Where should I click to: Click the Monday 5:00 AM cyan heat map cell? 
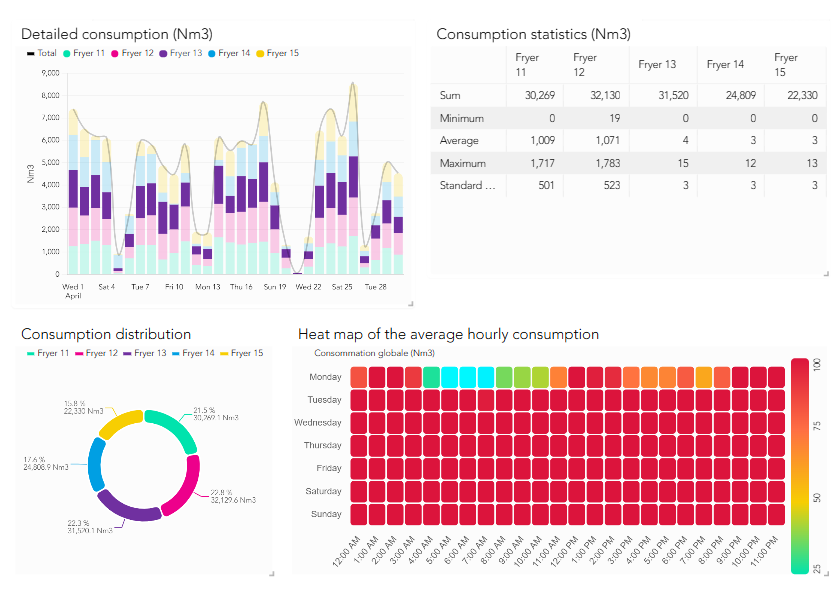(449, 377)
